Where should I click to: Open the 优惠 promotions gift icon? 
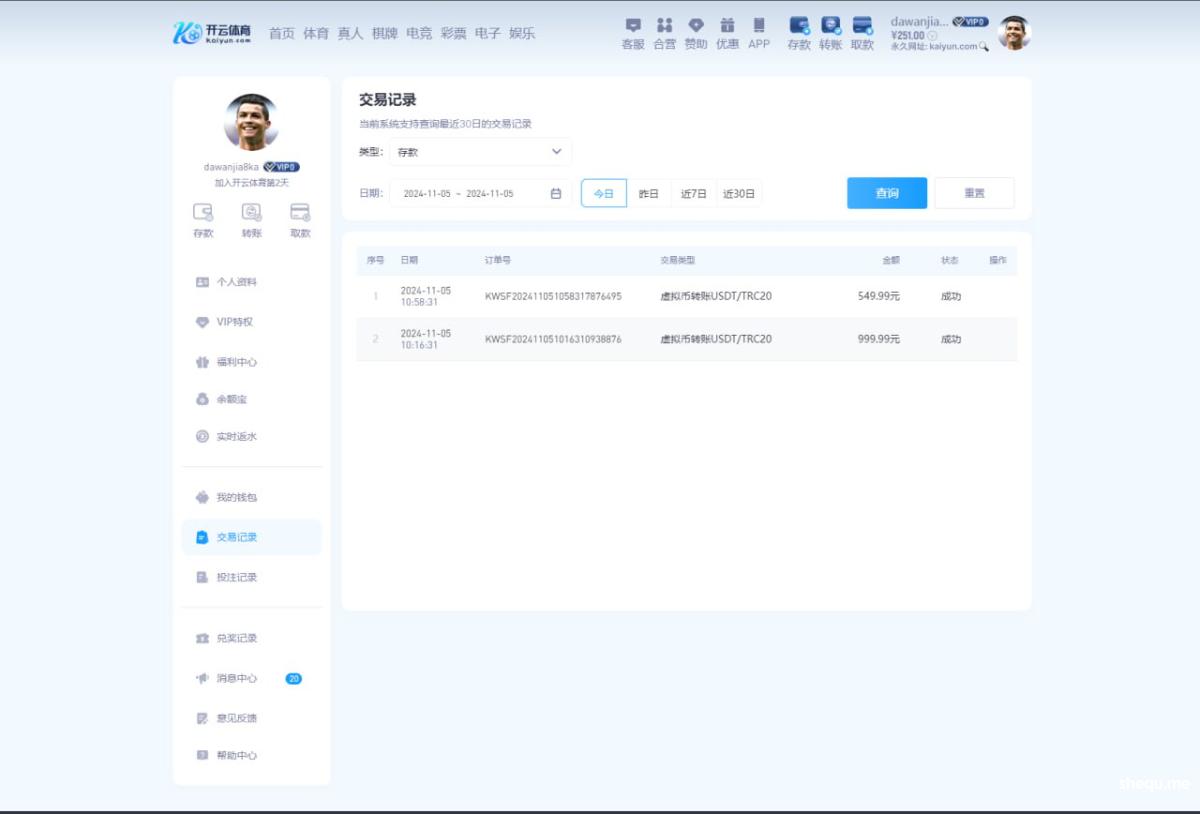(x=727, y=26)
